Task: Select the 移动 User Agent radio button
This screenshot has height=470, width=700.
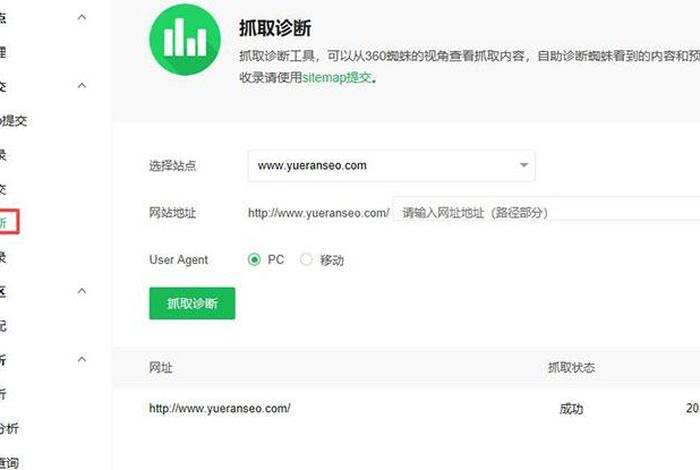Action: point(306,259)
